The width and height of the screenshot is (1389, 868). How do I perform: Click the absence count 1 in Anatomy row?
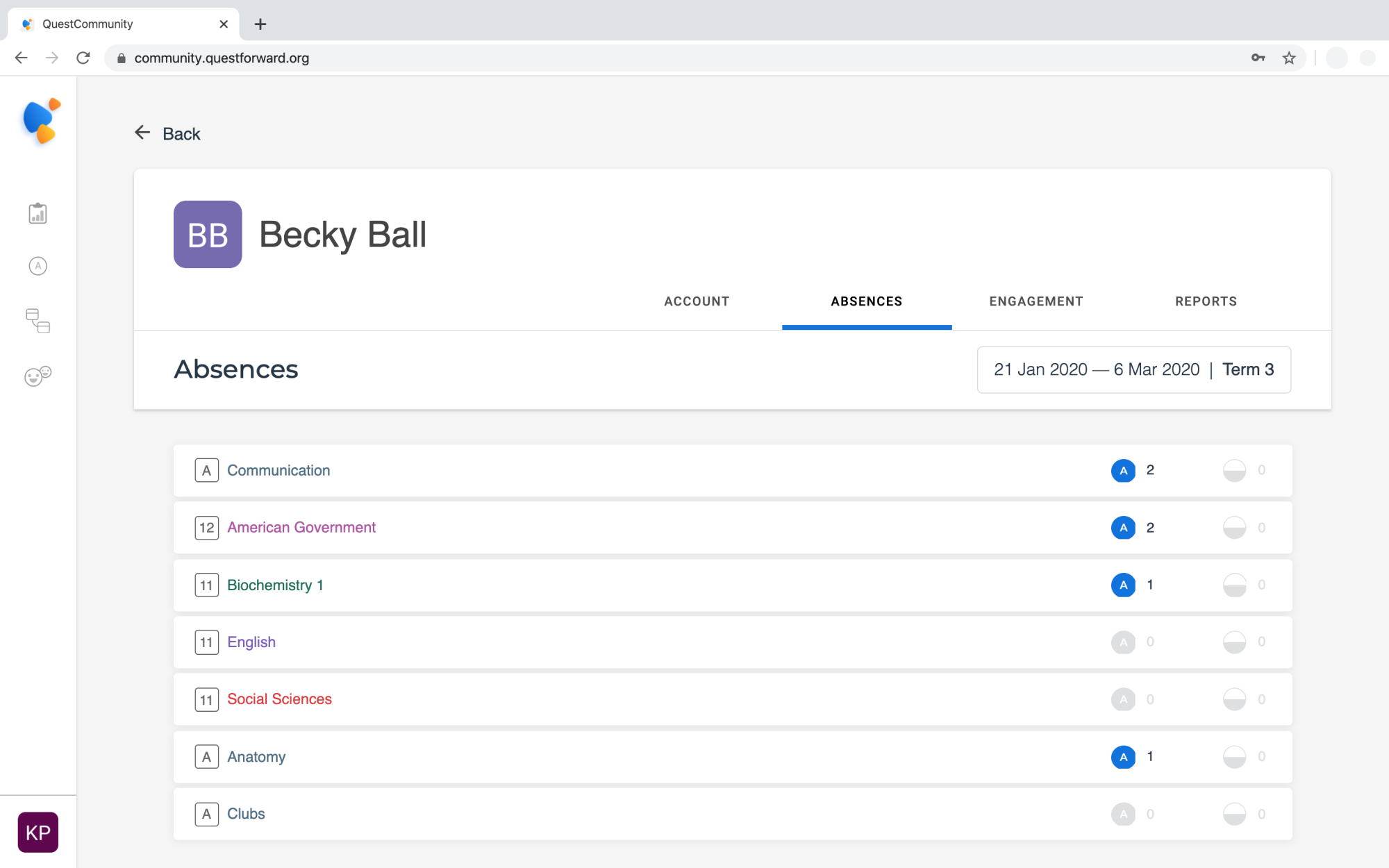pyautogui.click(x=1150, y=756)
